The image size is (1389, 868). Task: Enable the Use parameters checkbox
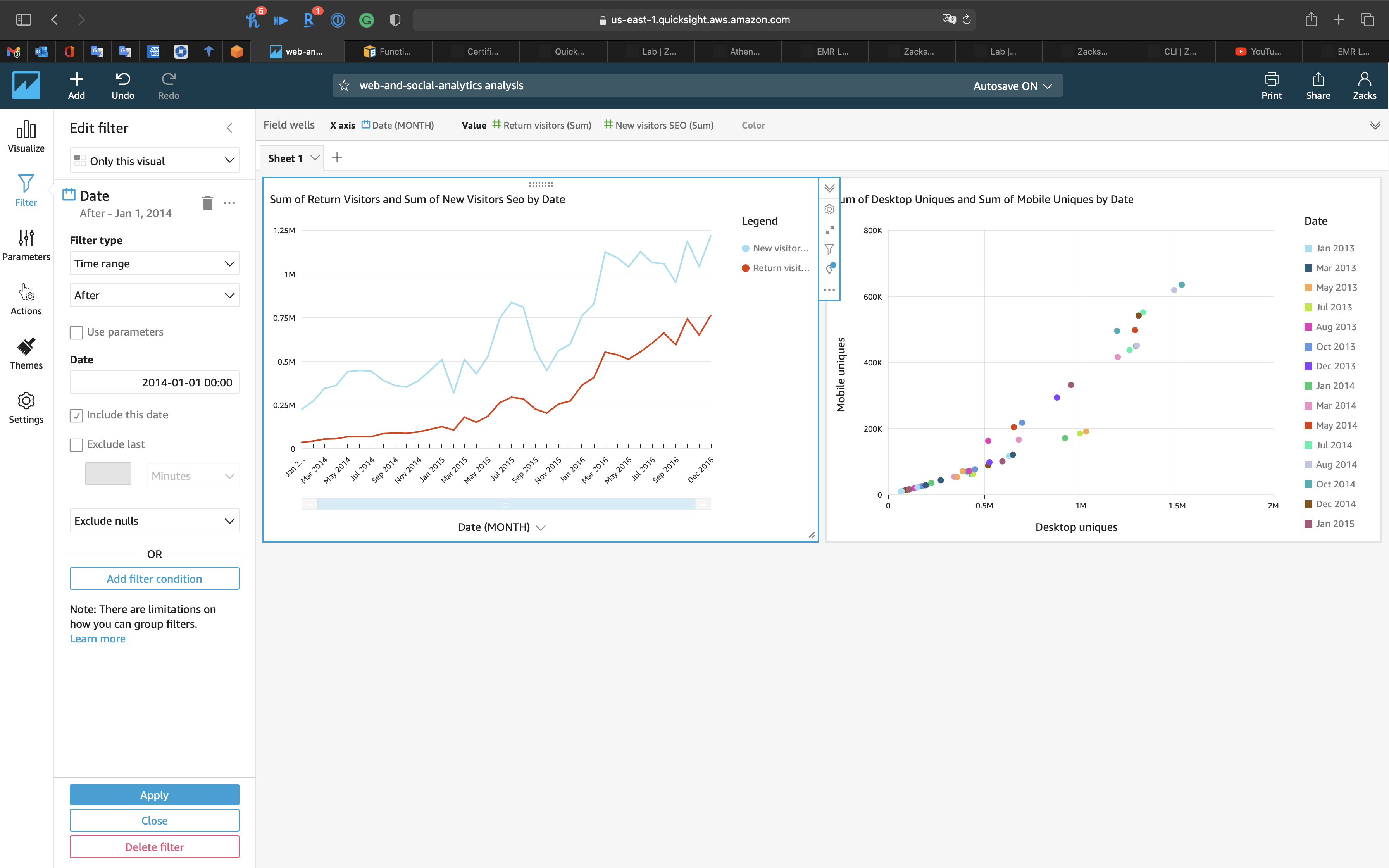click(x=76, y=332)
